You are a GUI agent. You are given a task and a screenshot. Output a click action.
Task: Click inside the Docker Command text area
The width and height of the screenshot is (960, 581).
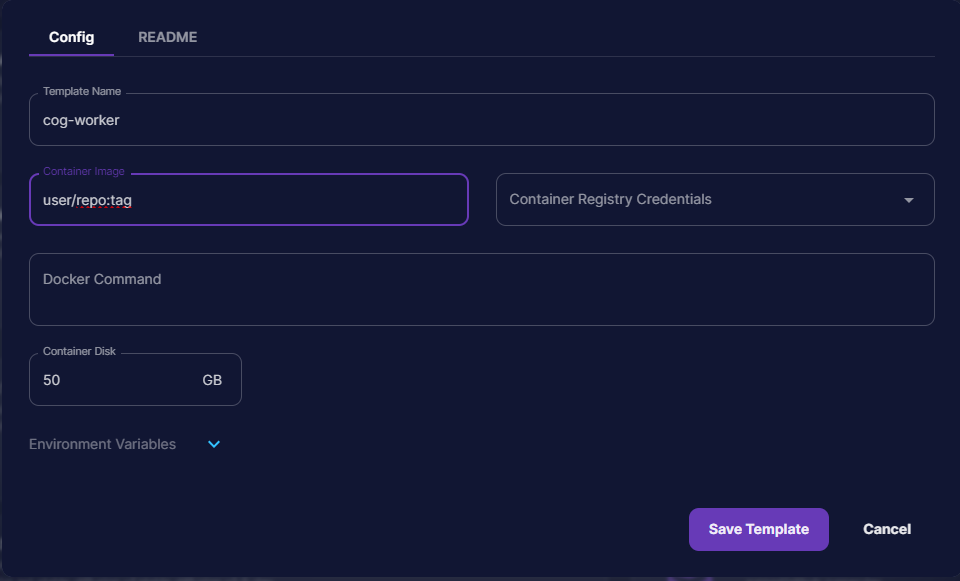[x=480, y=295]
